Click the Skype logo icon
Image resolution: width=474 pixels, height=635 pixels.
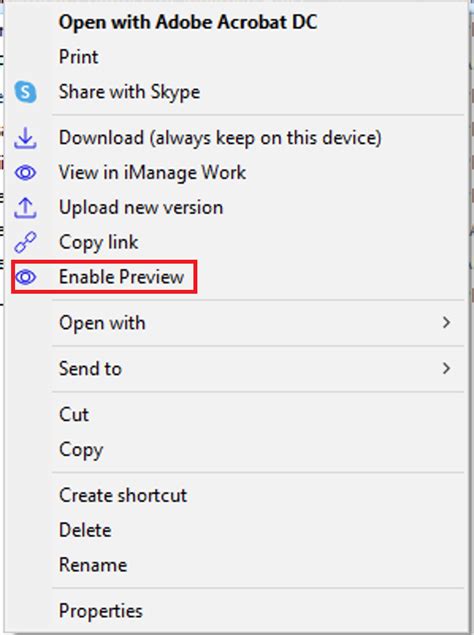pyautogui.click(x=25, y=92)
